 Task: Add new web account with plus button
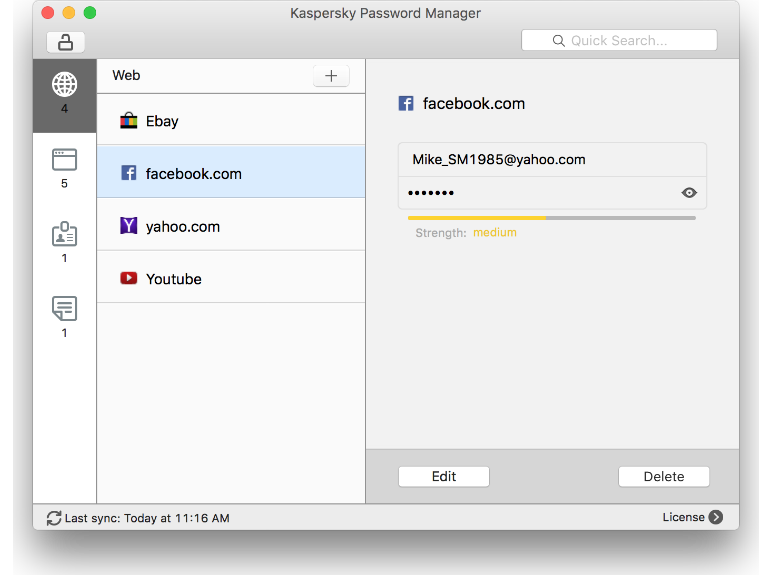click(x=331, y=76)
